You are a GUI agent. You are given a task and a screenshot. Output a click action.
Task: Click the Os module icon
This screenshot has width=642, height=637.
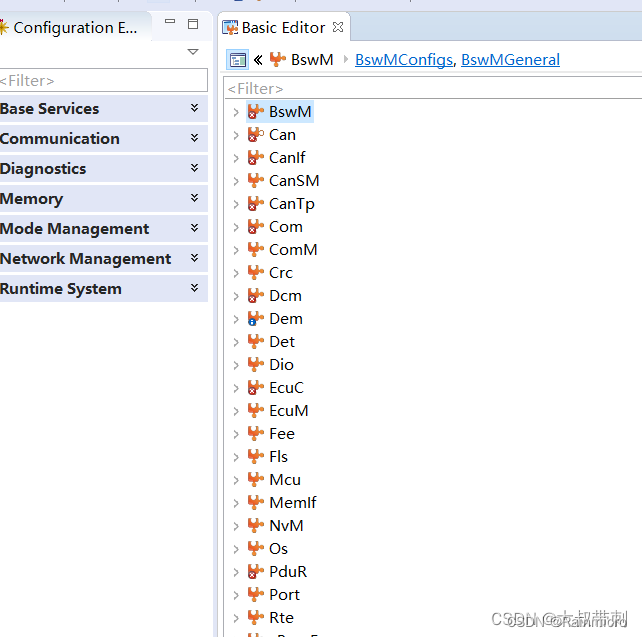click(256, 548)
